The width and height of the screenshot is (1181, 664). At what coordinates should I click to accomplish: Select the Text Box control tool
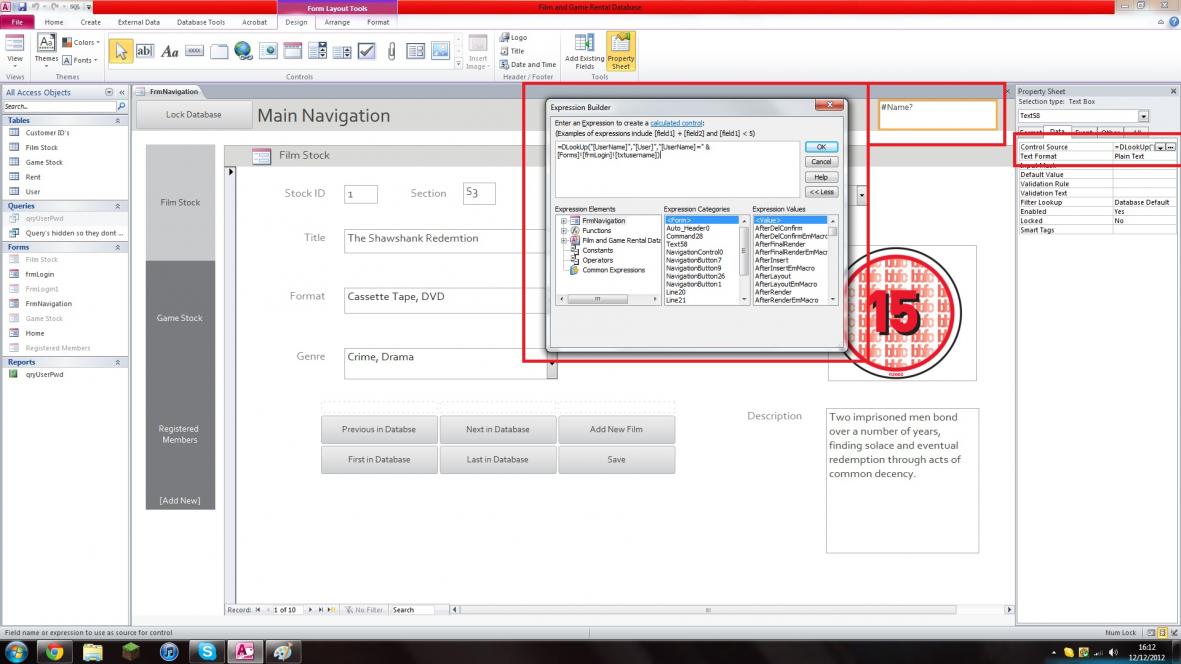coord(145,51)
